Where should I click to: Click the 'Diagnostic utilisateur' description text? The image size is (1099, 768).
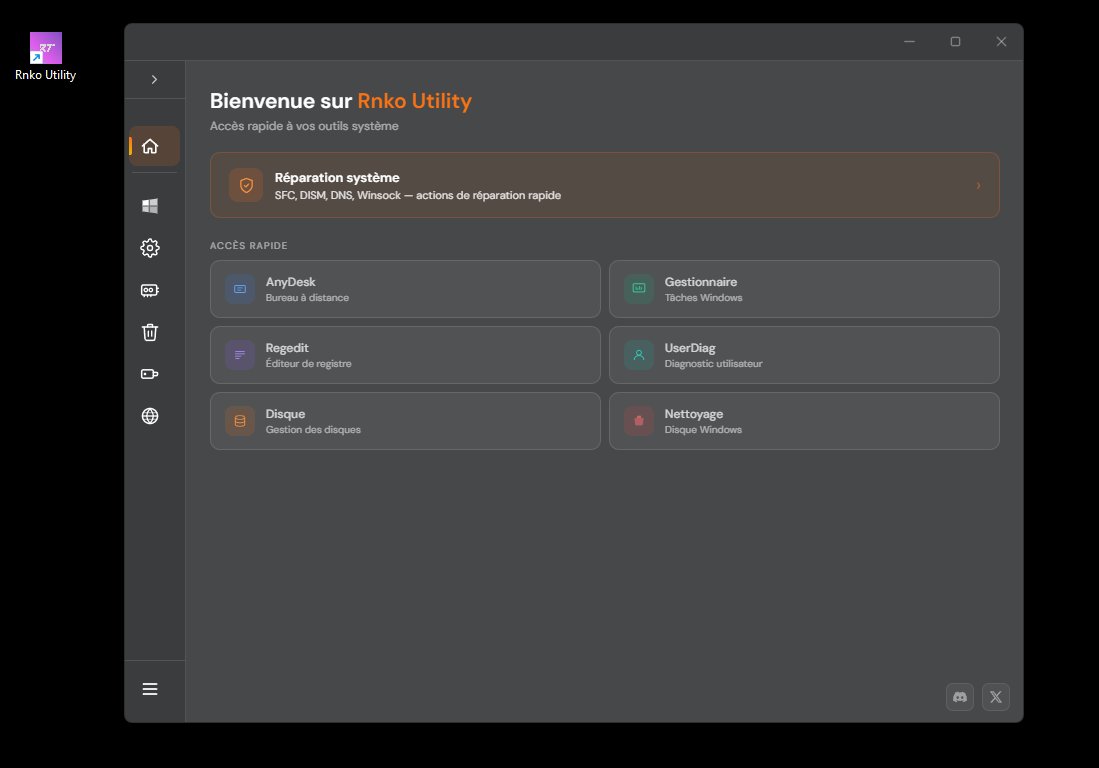pyautogui.click(x=714, y=364)
